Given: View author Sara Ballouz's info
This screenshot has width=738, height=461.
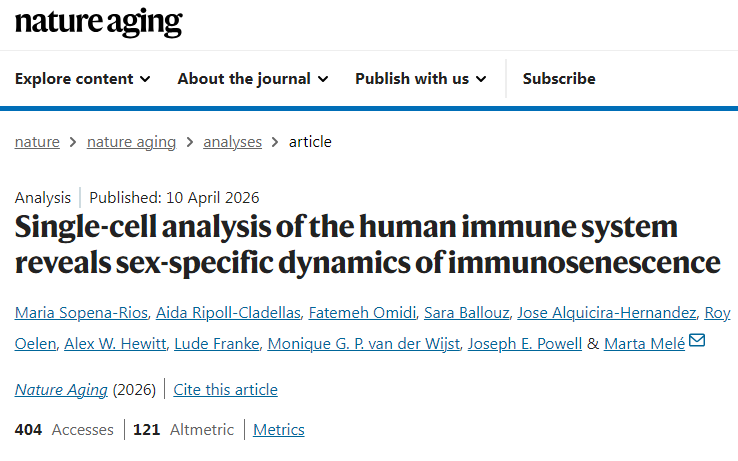Looking at the screenshot, I should point(465,314).
